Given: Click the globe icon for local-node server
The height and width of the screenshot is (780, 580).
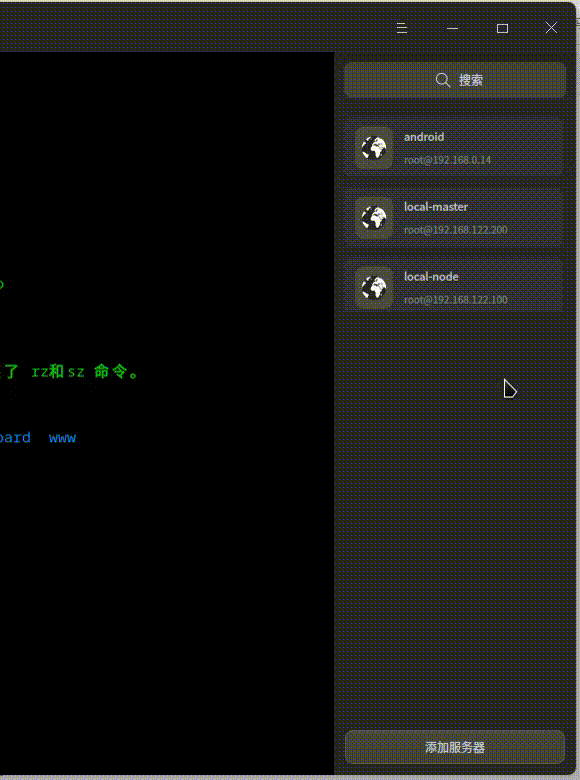Looking at the screenshot, I should (x=374, y=288).
